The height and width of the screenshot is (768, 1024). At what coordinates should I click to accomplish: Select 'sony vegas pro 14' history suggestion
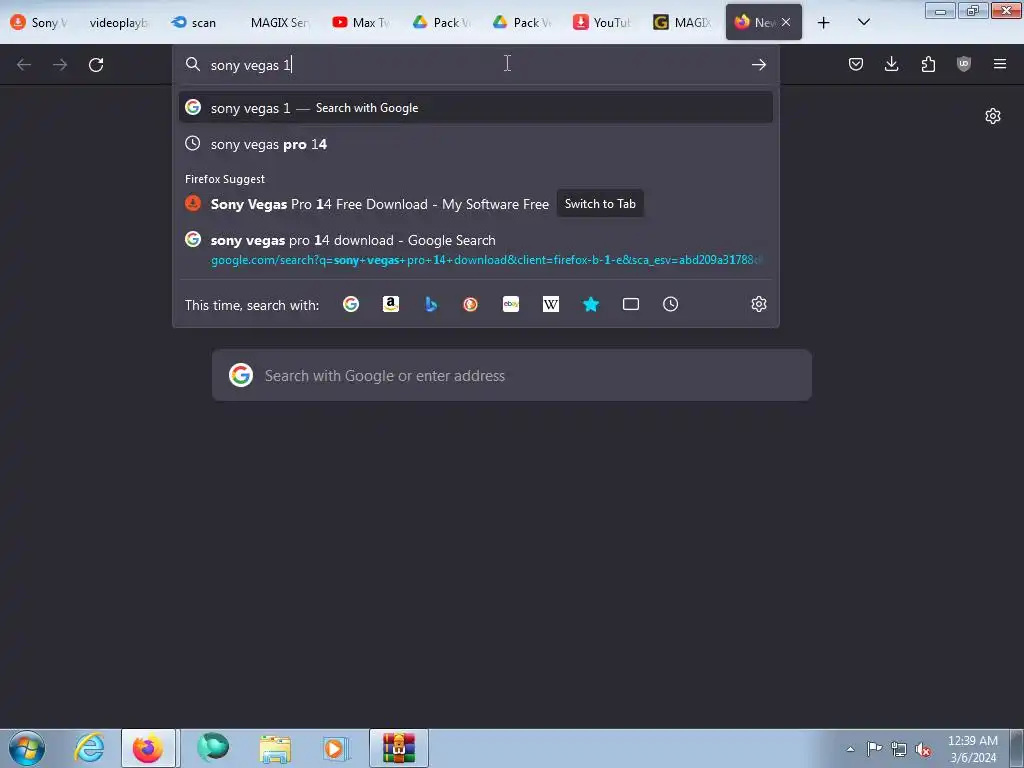coord(475,144)
